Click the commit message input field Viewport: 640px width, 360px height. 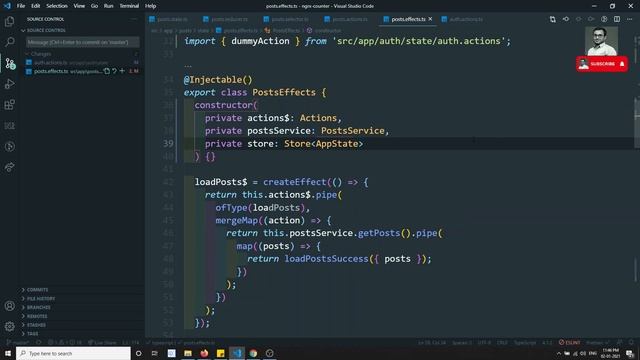(83, 42)
